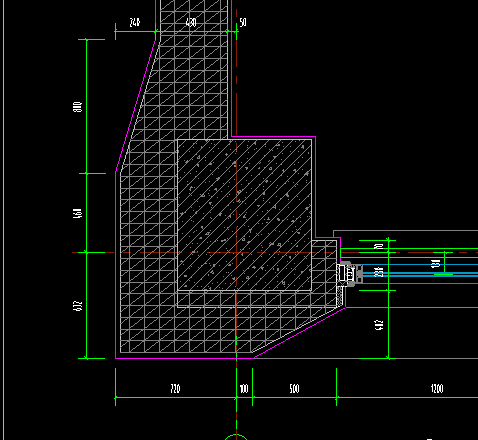This screenshot has width=478, height=440.
Task: Click the magenta sloped edge on left wall
Action: pos(135,106)
